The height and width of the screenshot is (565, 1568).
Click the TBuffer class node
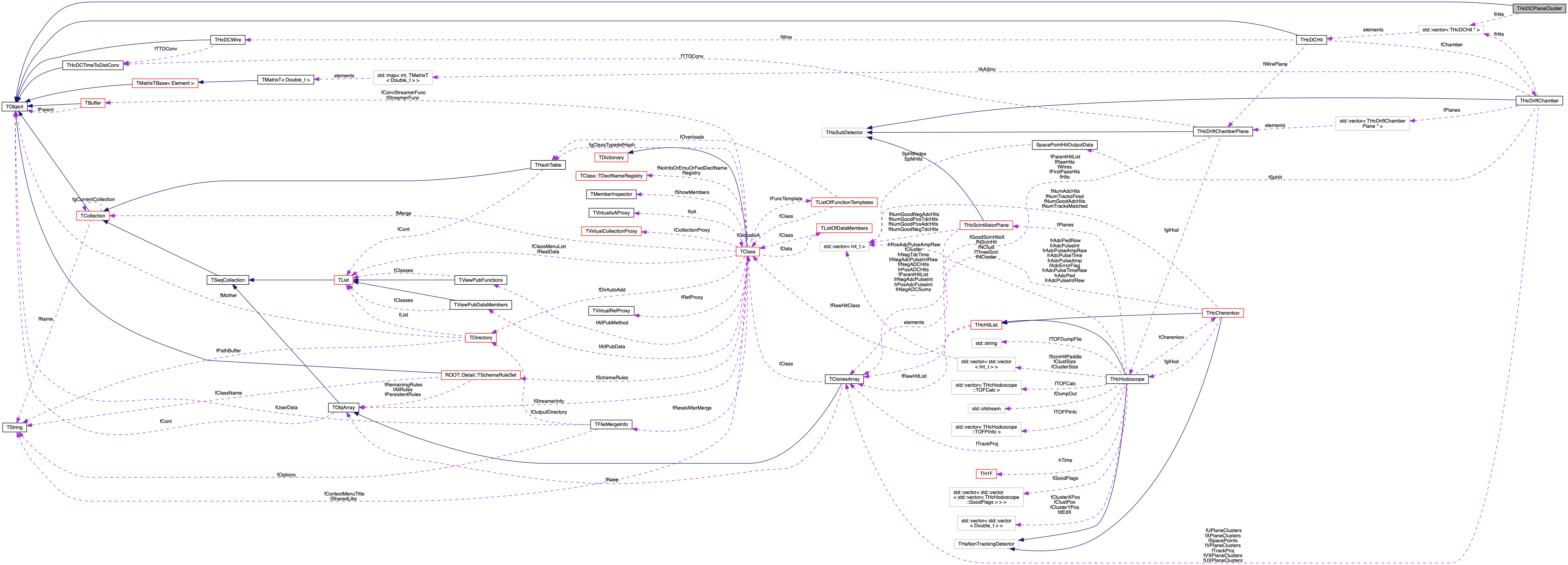[93, 103]
